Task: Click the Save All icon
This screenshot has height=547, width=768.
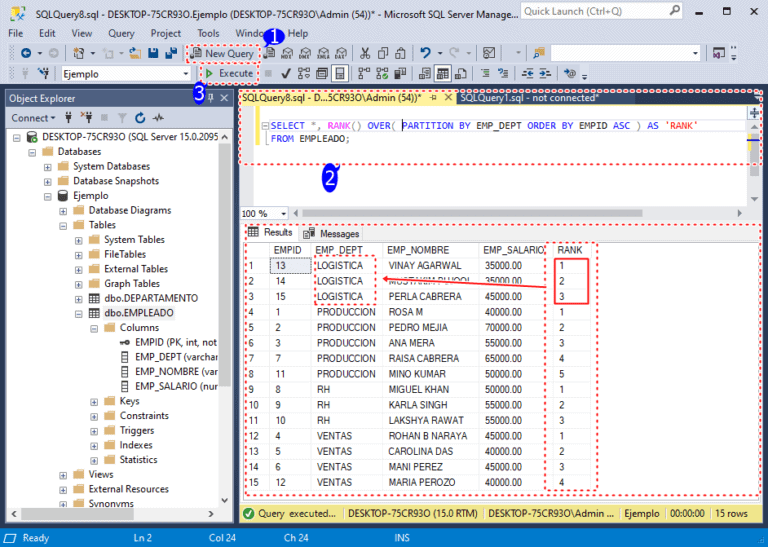Action: click(x=171, y=53)
